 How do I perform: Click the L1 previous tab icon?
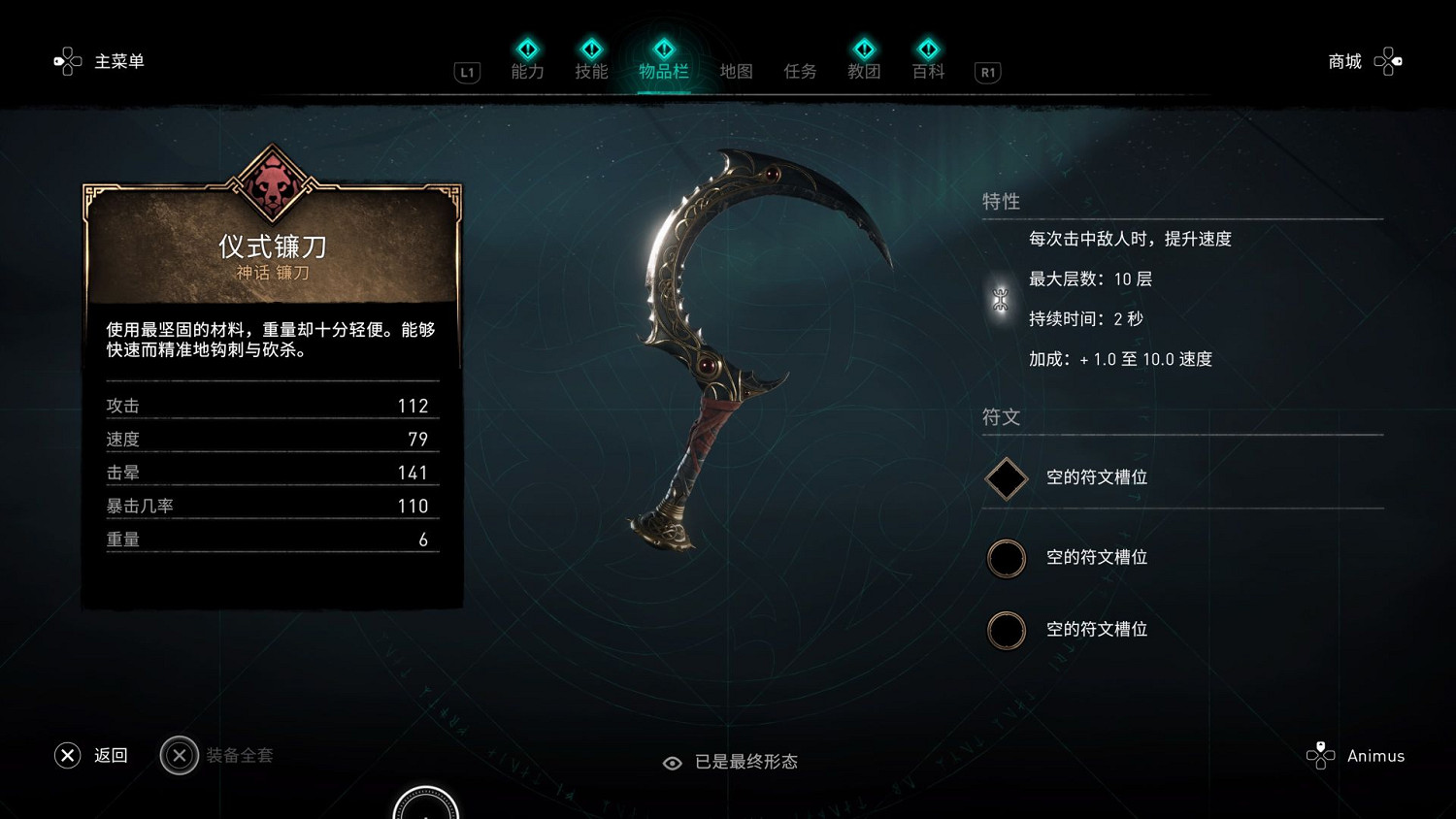[467, 72]
